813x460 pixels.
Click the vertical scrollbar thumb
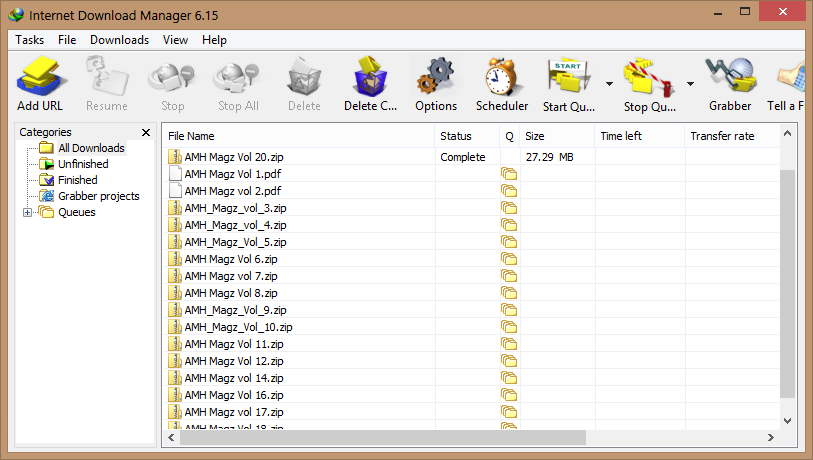click(787, 284)
